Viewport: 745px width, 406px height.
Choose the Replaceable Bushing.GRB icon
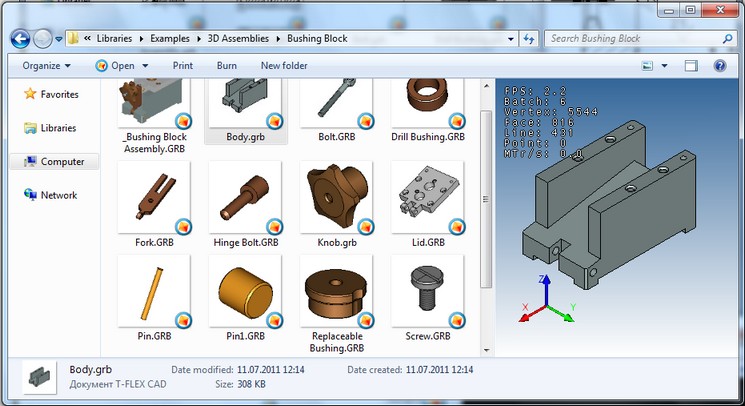[335, 291]
